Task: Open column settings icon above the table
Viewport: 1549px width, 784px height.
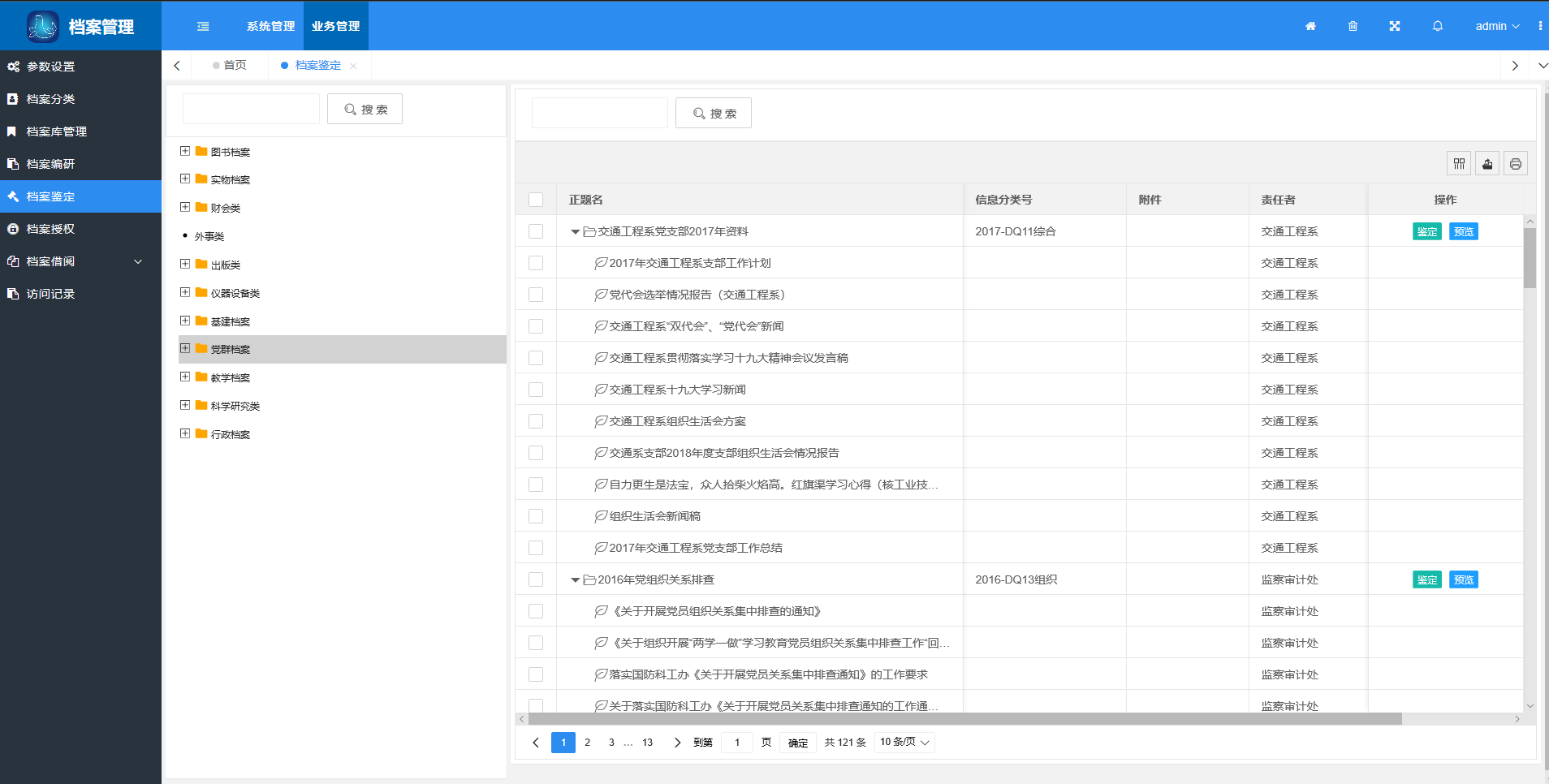Action: point(1458,163)
